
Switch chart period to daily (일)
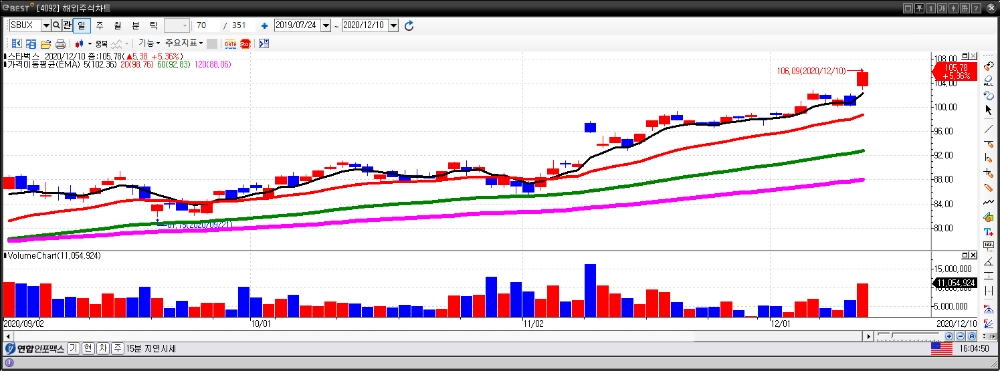pyautogui.click(x=81, y=25)
